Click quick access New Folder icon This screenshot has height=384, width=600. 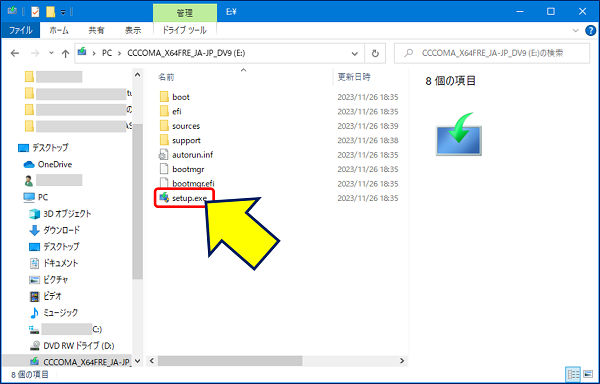coord(50,12)
